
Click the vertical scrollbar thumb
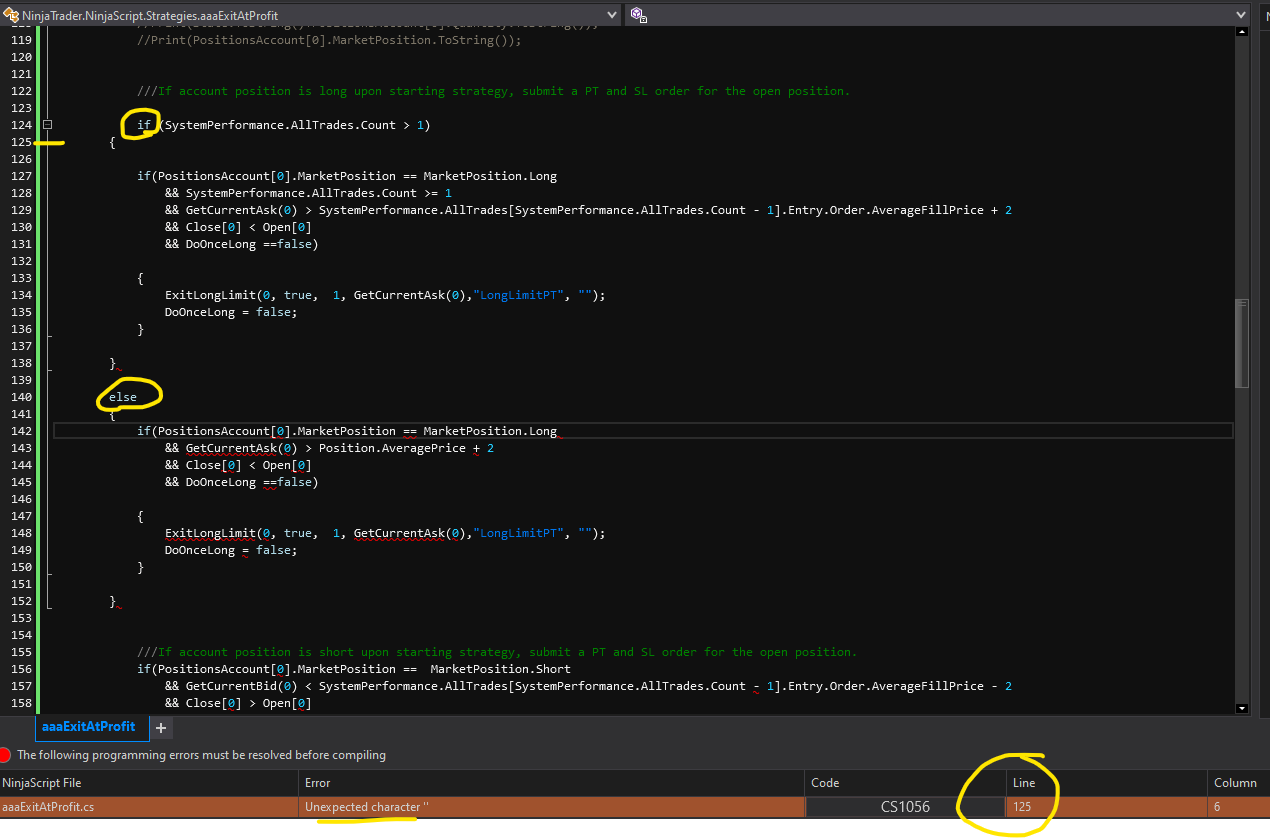tap(1242, 342)
